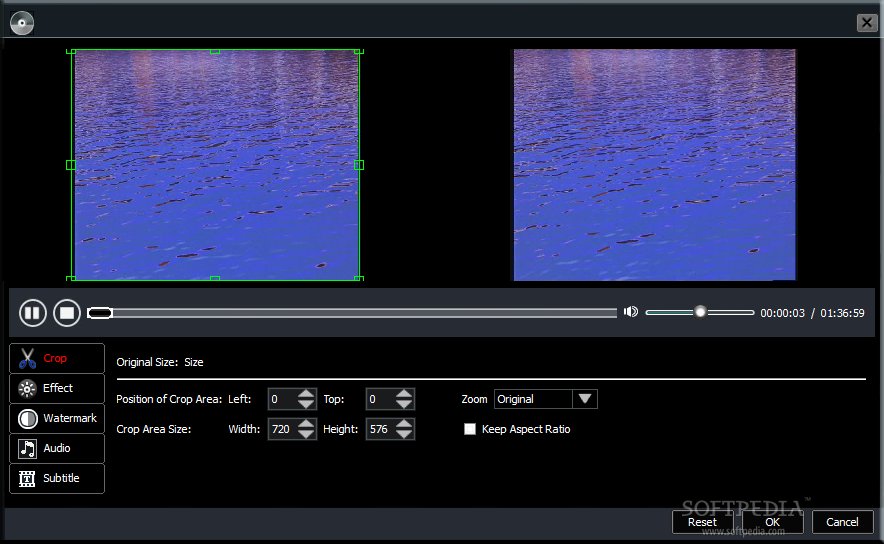Switch to the Effect tab
The width and height of the screenshot is (884, 544).
click(x=57, y=388)
